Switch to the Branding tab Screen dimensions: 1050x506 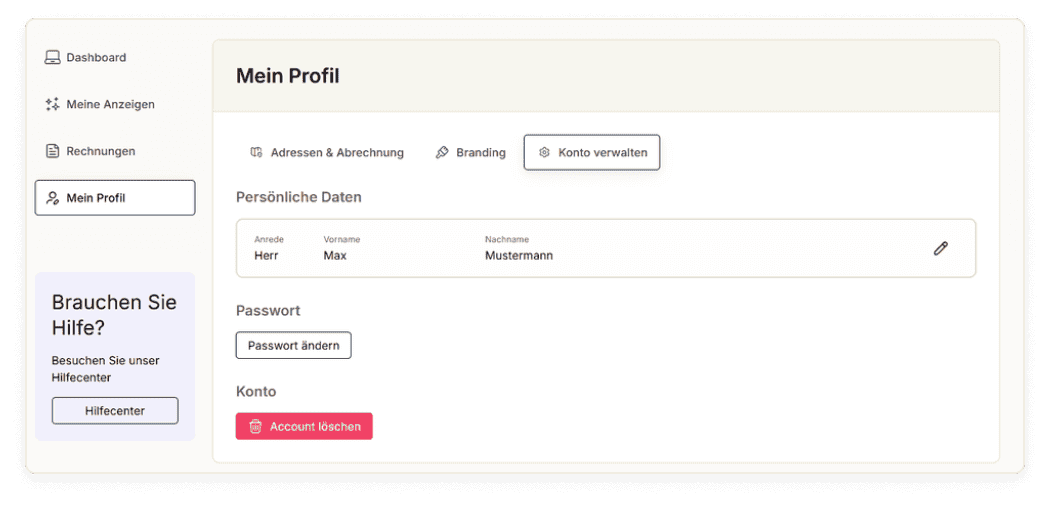click(471, 153)
